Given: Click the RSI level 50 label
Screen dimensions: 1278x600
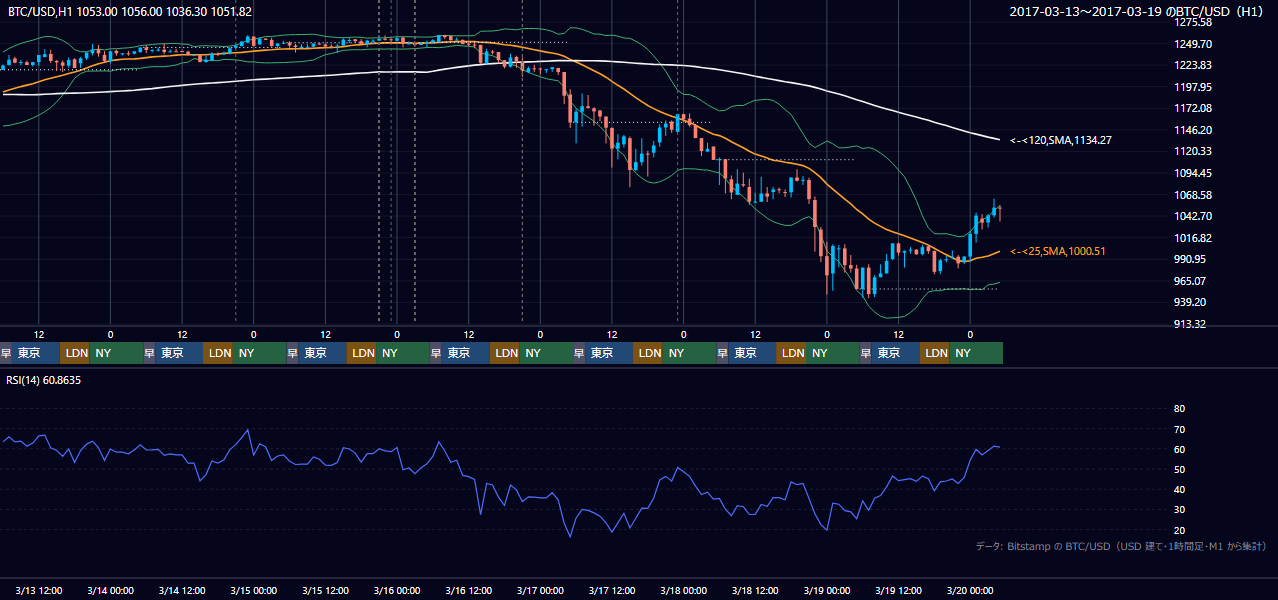Looking at the screenshot, I should click(x=1179, y=469).
